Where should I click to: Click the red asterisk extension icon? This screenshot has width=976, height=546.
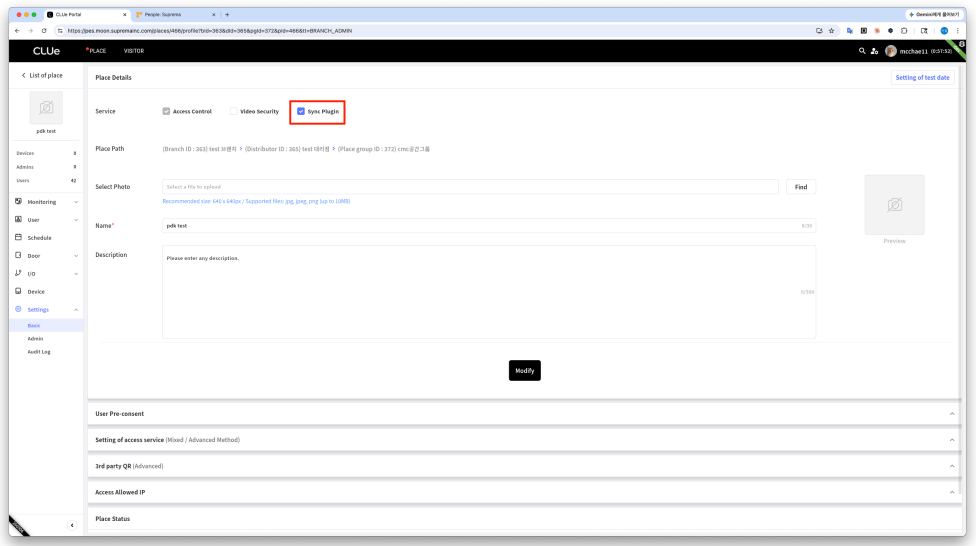(877, 31)
